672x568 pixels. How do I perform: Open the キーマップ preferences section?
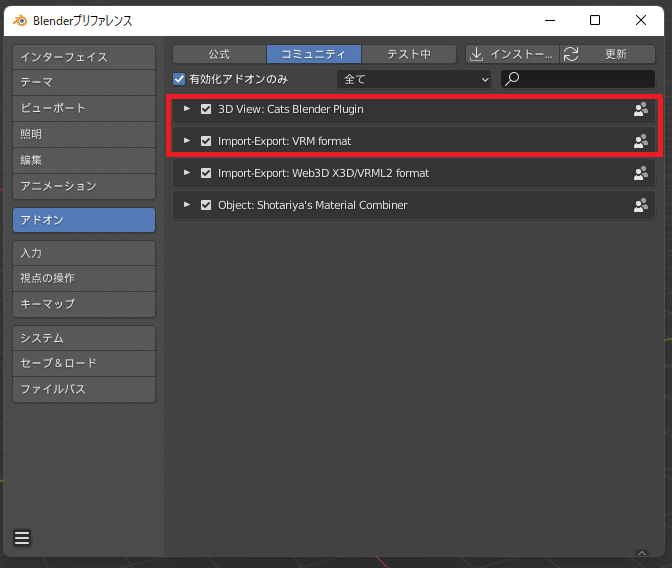pos(84,304)
